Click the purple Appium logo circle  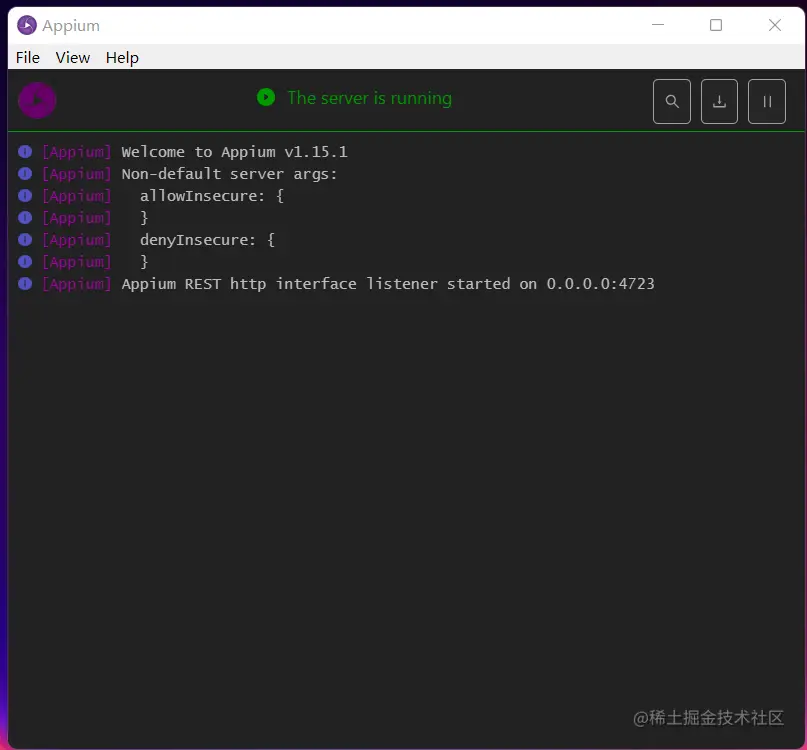click(37, 100)
